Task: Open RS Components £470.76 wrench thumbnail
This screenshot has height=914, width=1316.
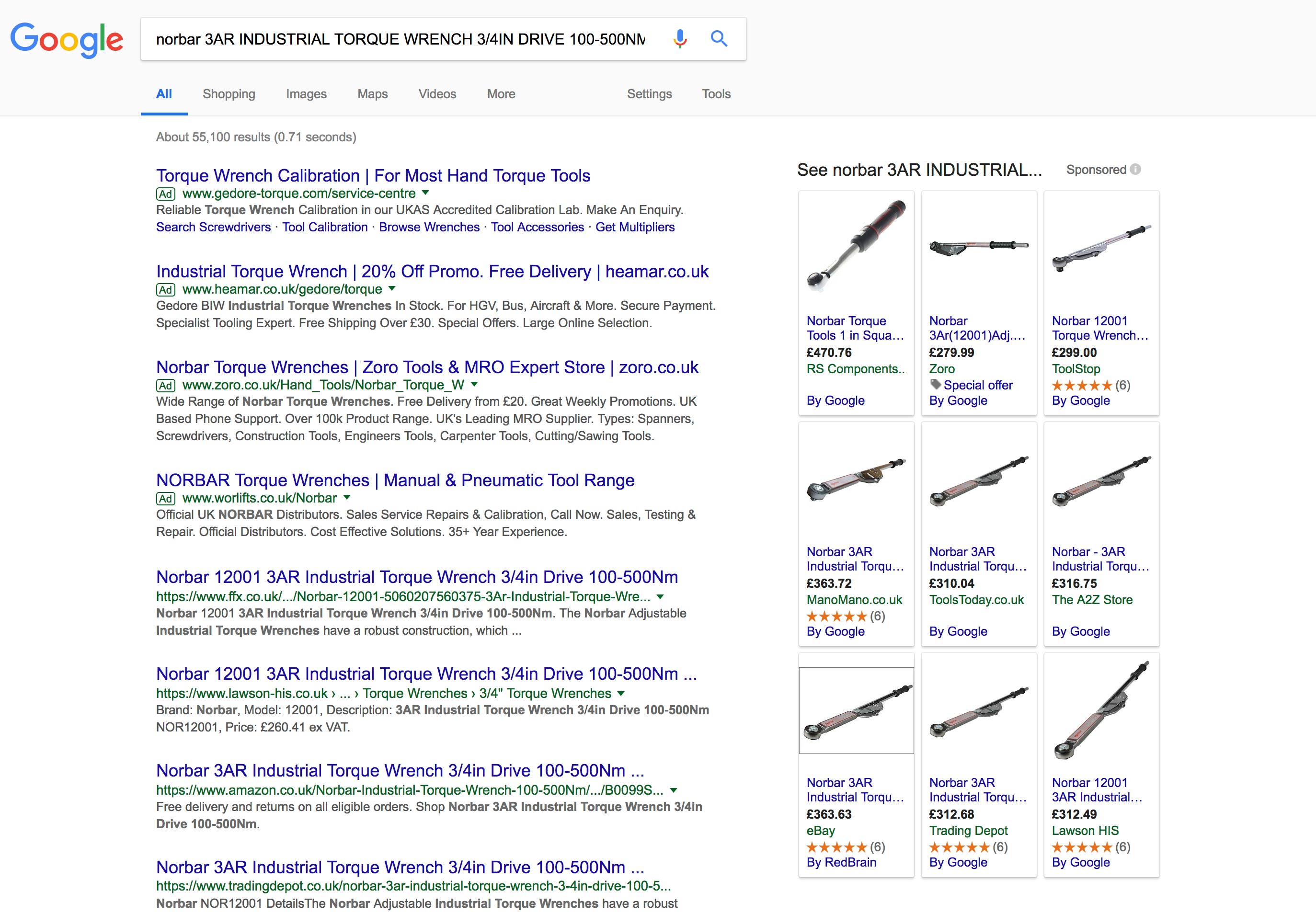Action: [857, 246]
